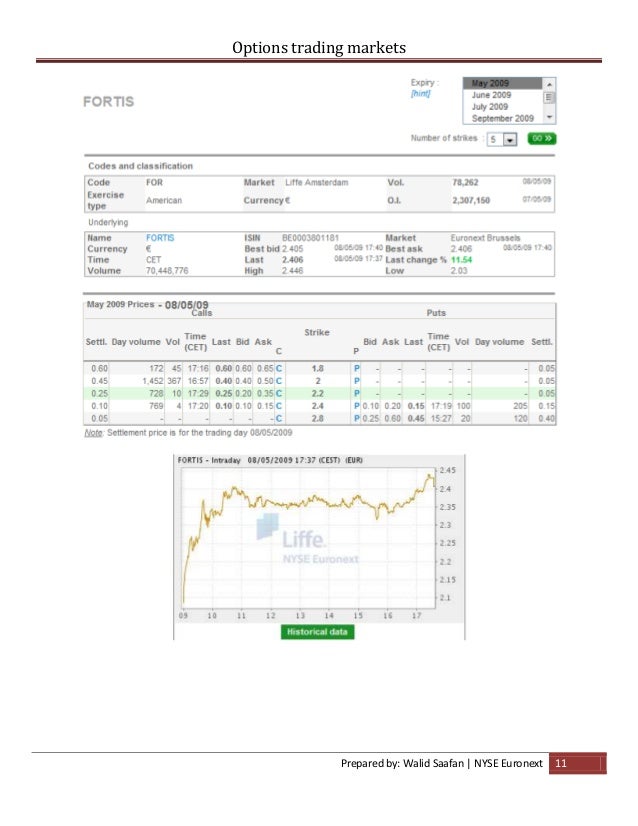Click the Liffe Amsterdam market text
The height and width of the screenshot is (826, 638).
tap(317, 182)
